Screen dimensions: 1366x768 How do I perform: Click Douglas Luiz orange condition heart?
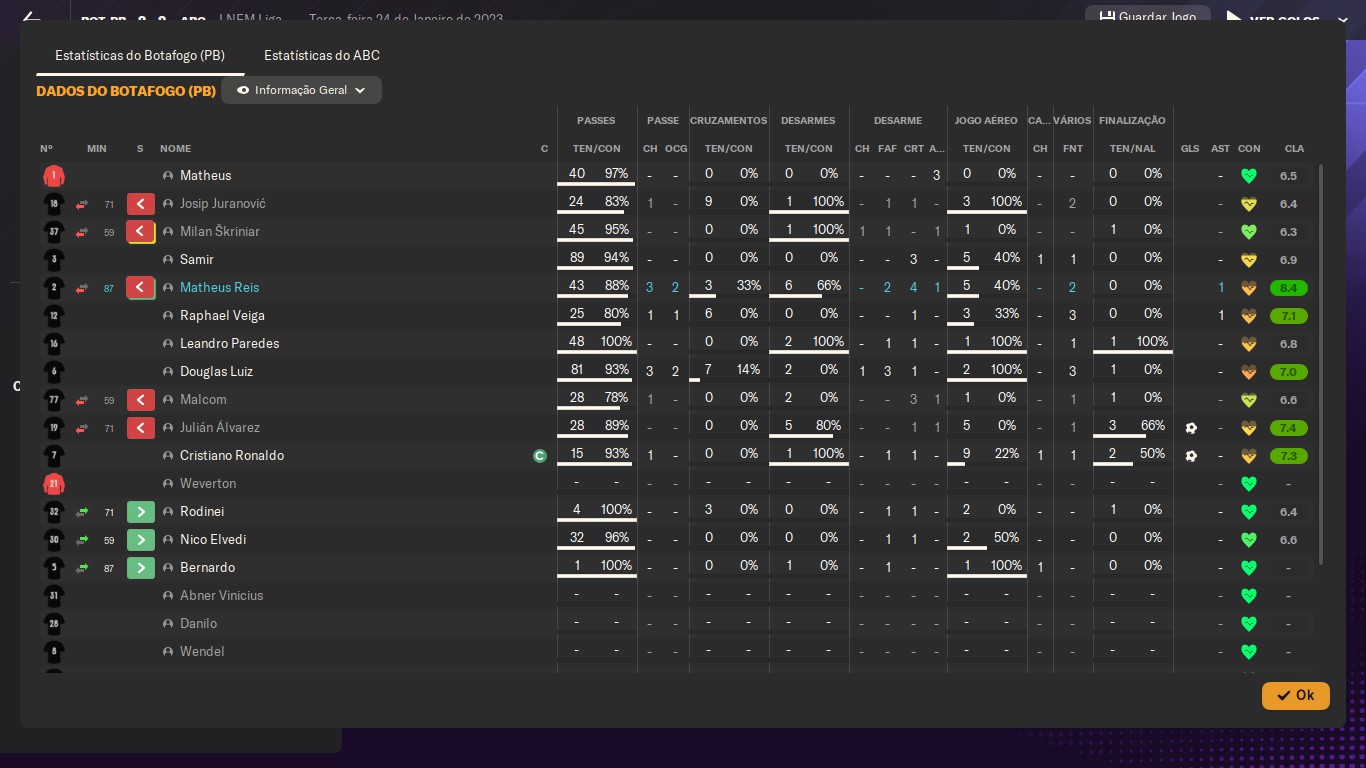(1248, 372)
